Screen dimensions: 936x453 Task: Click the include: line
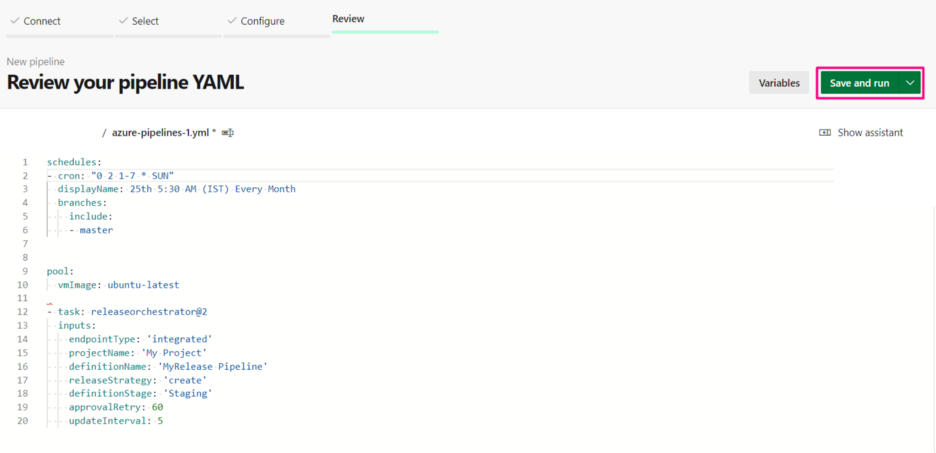point(91,217)
